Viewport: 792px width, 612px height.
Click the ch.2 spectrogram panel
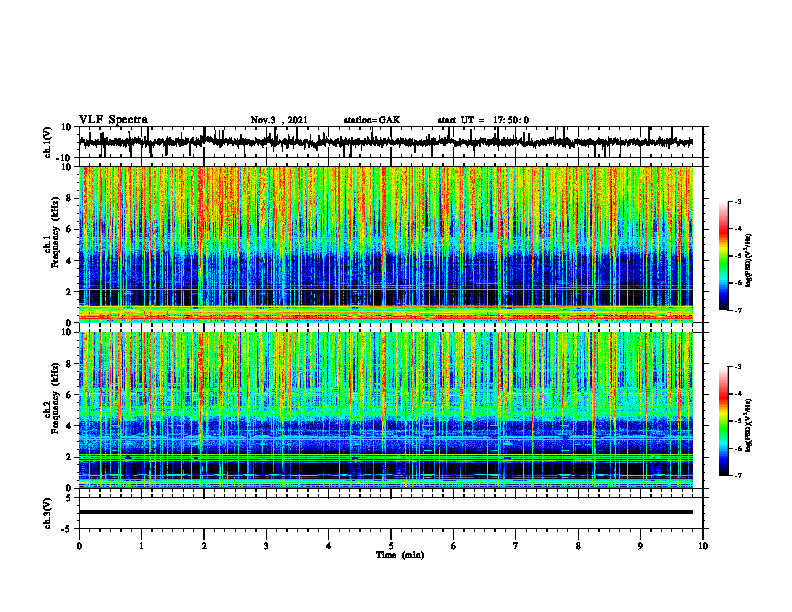pyautogui.click(x=386, y=410)
